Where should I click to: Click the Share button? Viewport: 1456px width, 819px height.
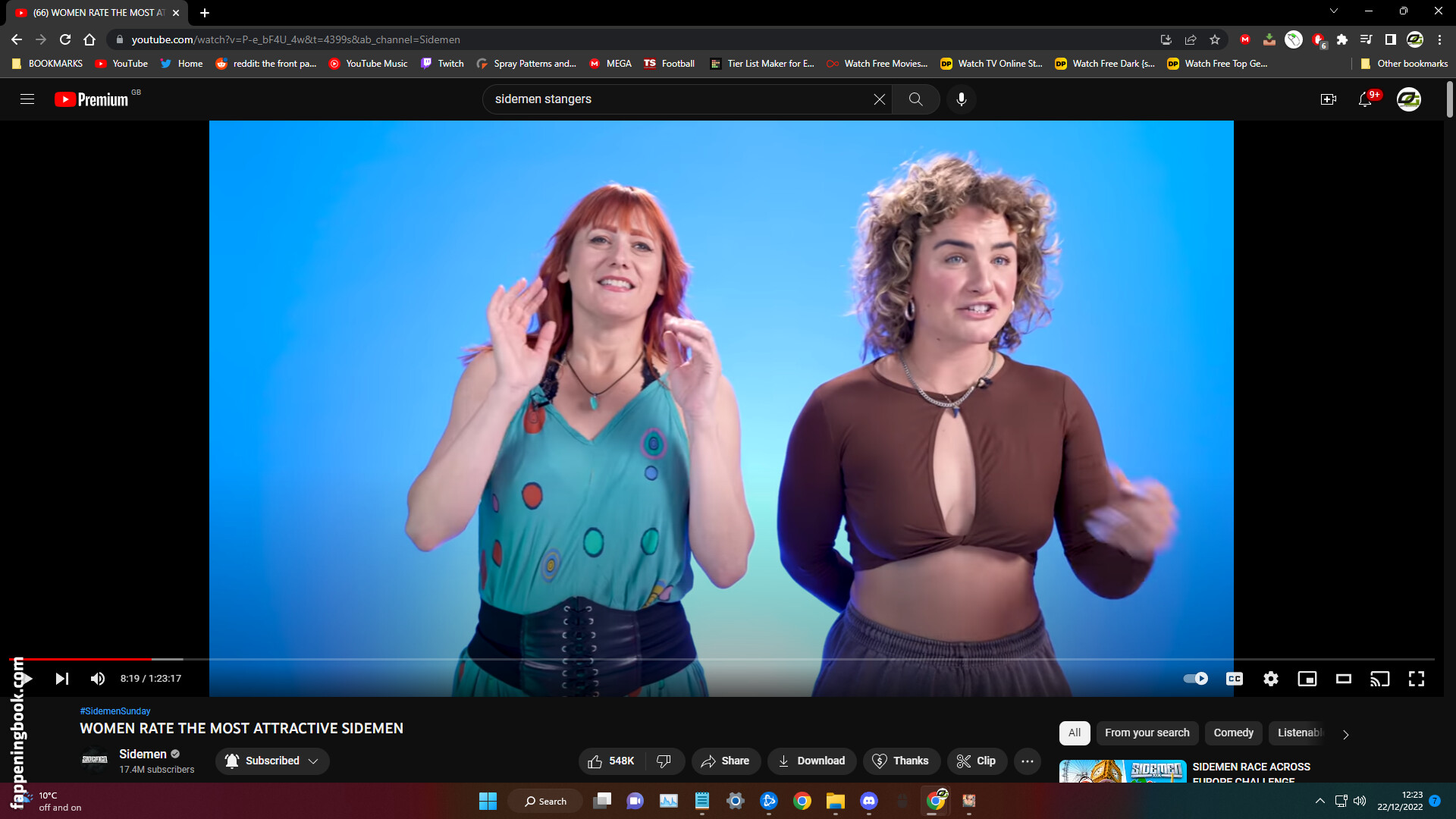coord(725,761)
